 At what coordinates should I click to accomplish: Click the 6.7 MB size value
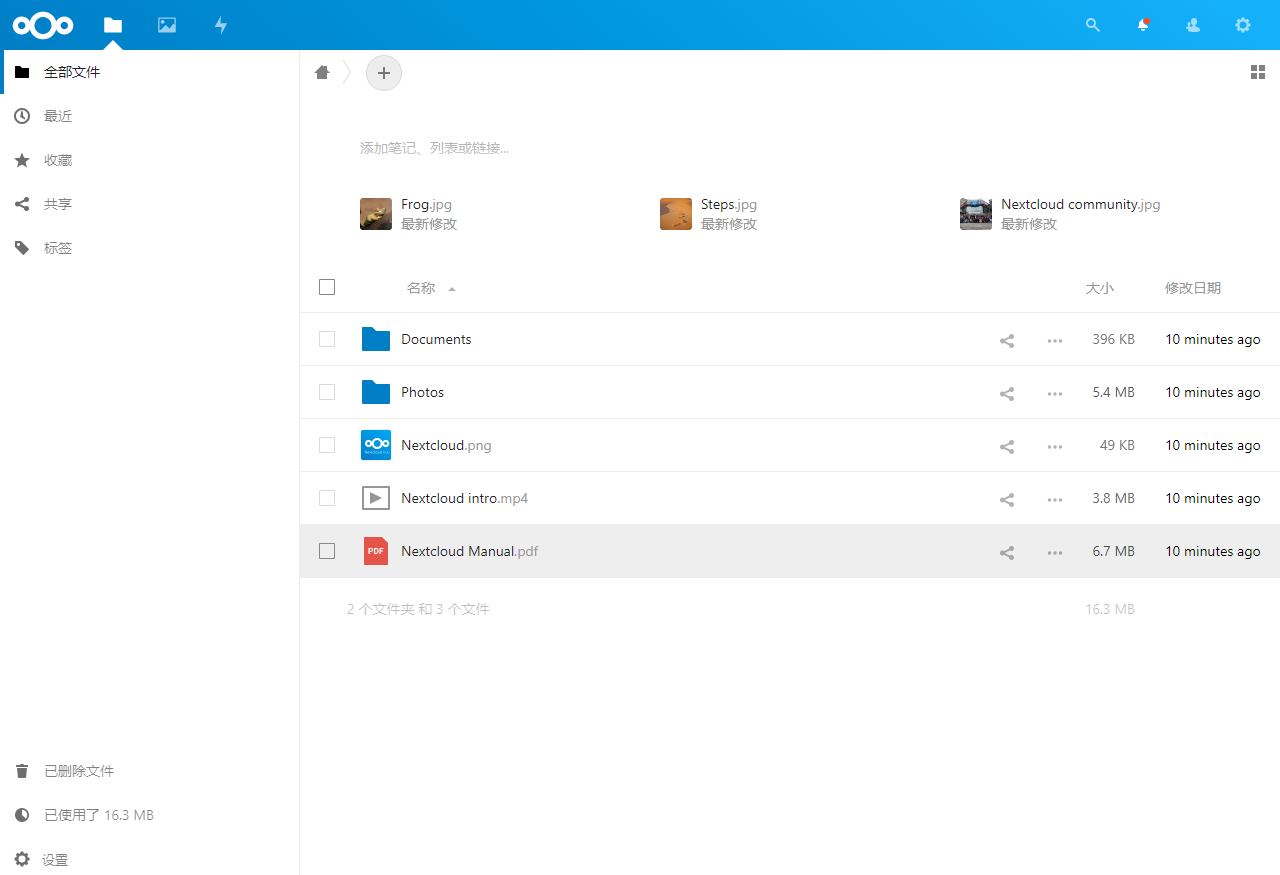tap(1113, 551)
